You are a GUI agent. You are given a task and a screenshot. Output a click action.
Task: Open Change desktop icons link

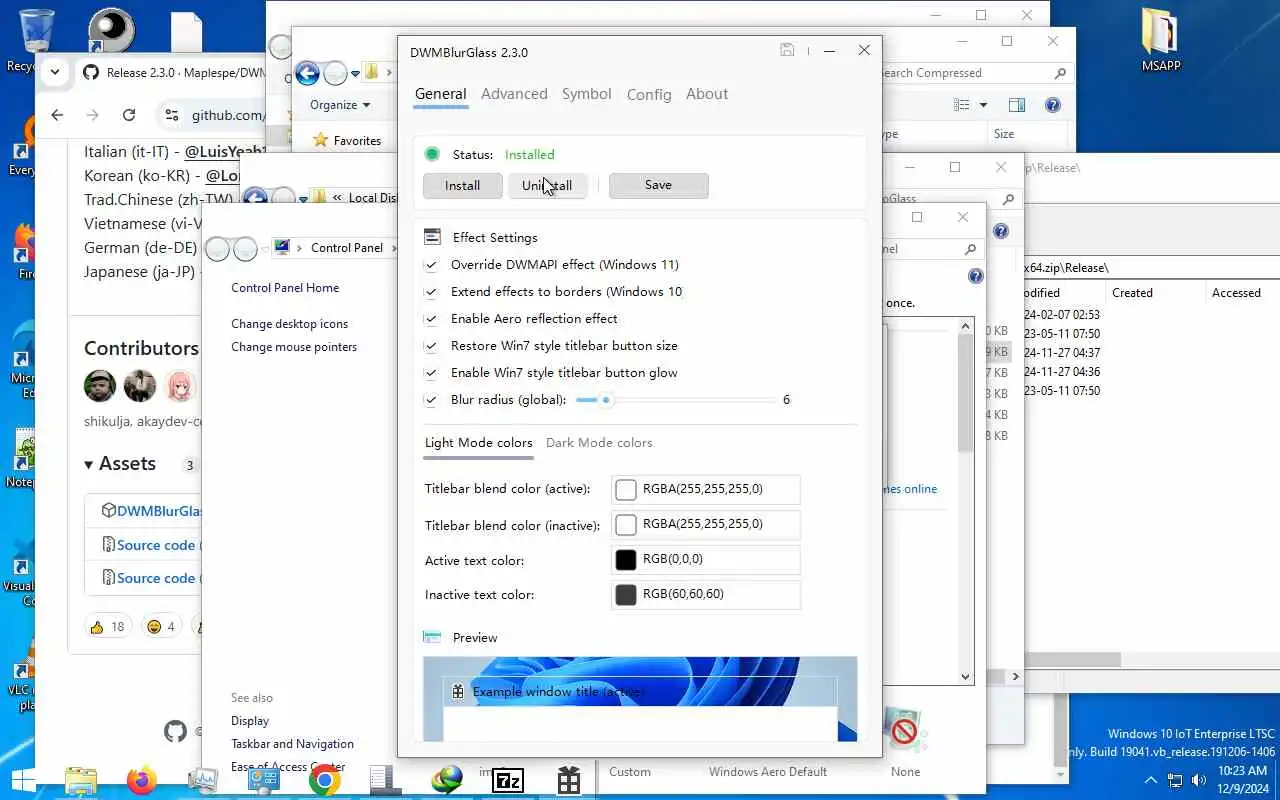click(290, 324)
